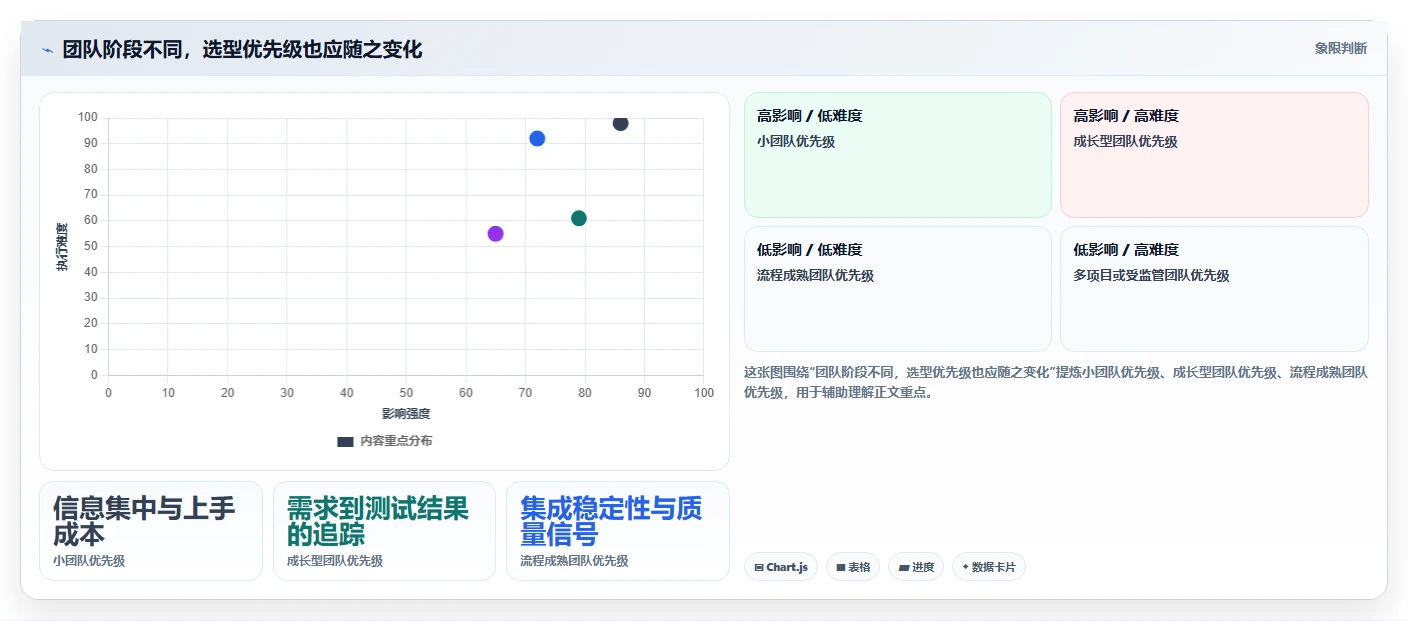
Task: Click the blue data point on the scatter chart
Action: point(537,138)
